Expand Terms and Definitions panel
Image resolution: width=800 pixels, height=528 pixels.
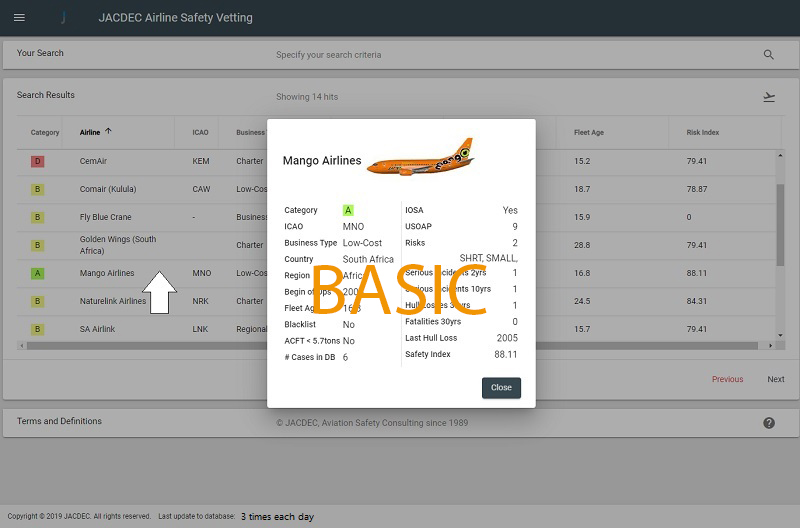(400, 422)
